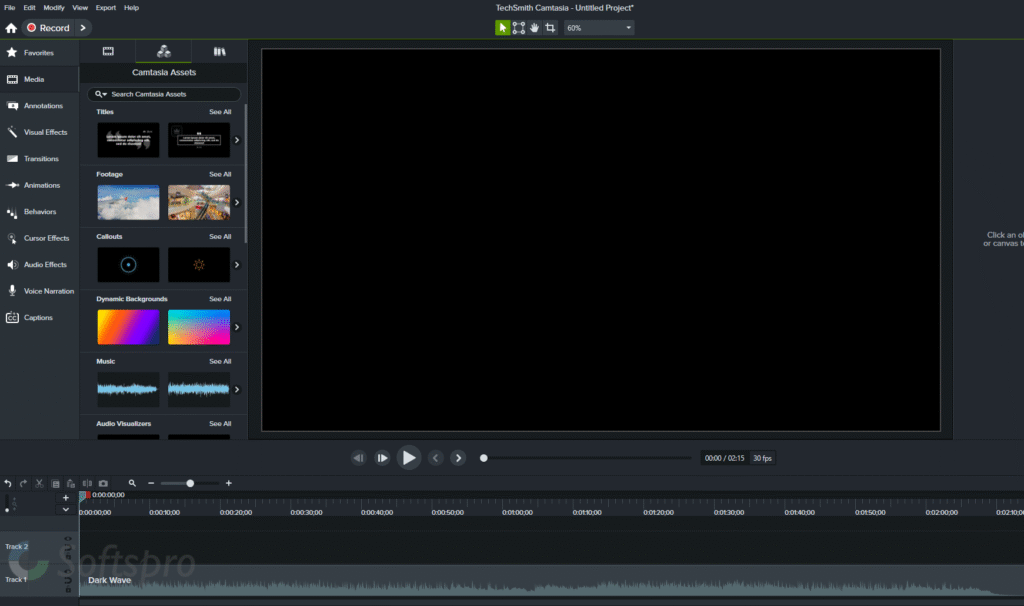This screenshot has height=606, width=1024.
Task: Export frame with the camera icon
Action: pos(103,484)
